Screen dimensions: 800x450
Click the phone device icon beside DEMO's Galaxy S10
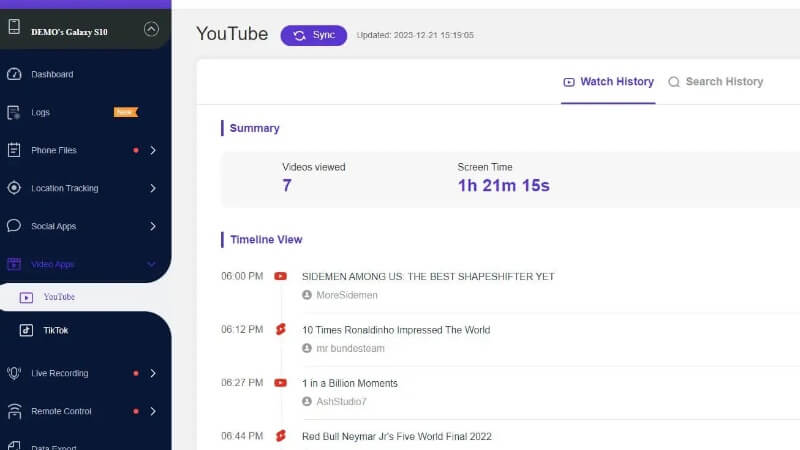pos(14,27)
